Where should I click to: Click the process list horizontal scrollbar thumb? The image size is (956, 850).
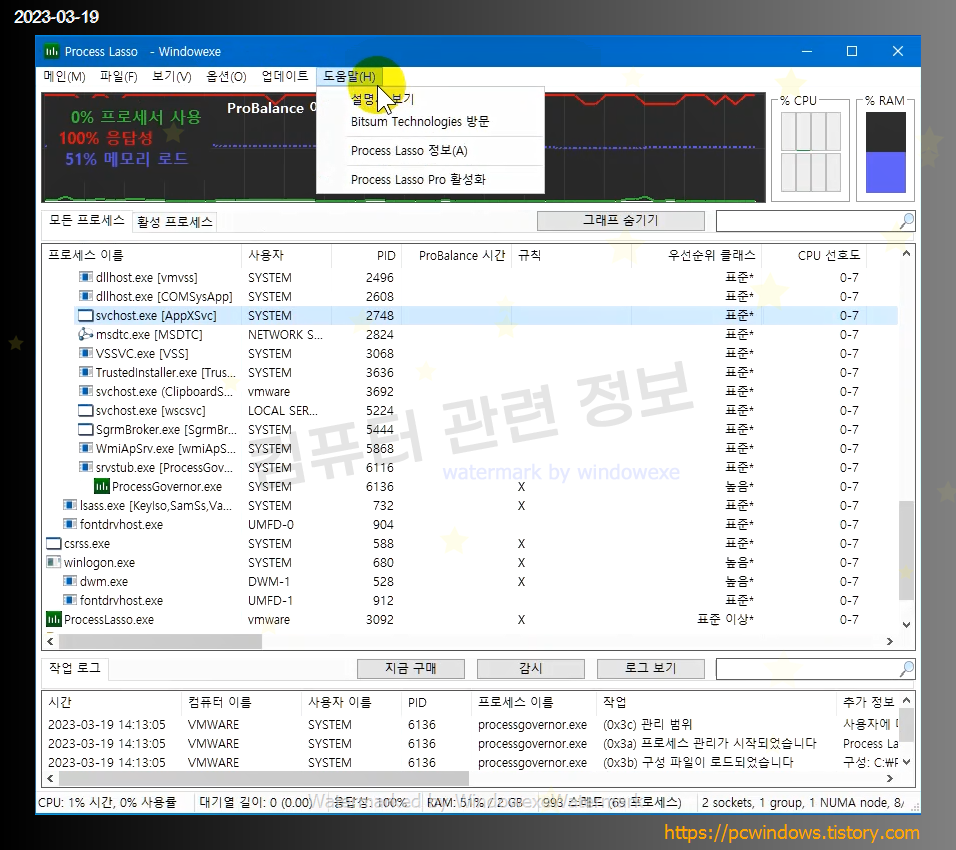(160, 641)
